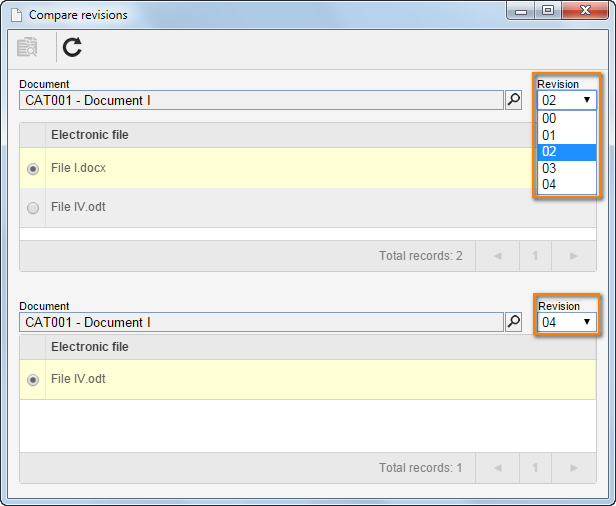Click page number 1 in the bottom pager
The width and height of the screenshot is (616, 506).
535,468
